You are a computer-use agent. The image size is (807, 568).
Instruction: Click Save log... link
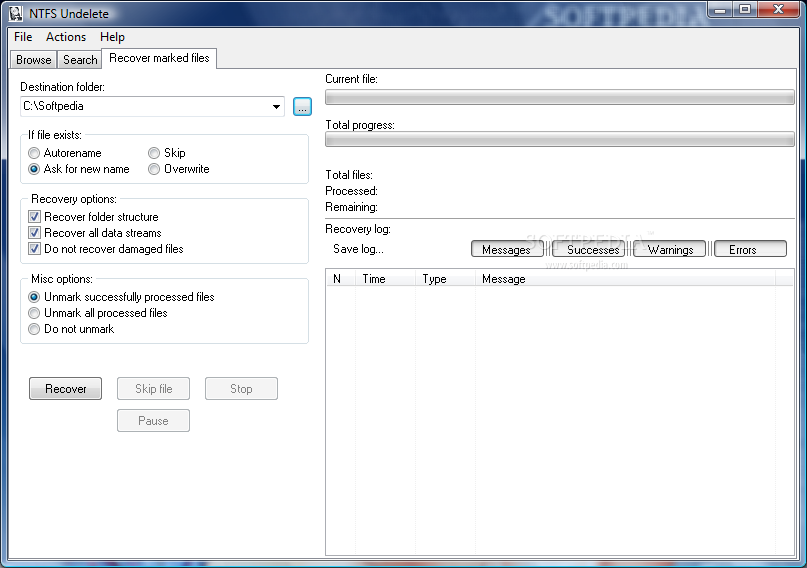click(x=358, y=249)
